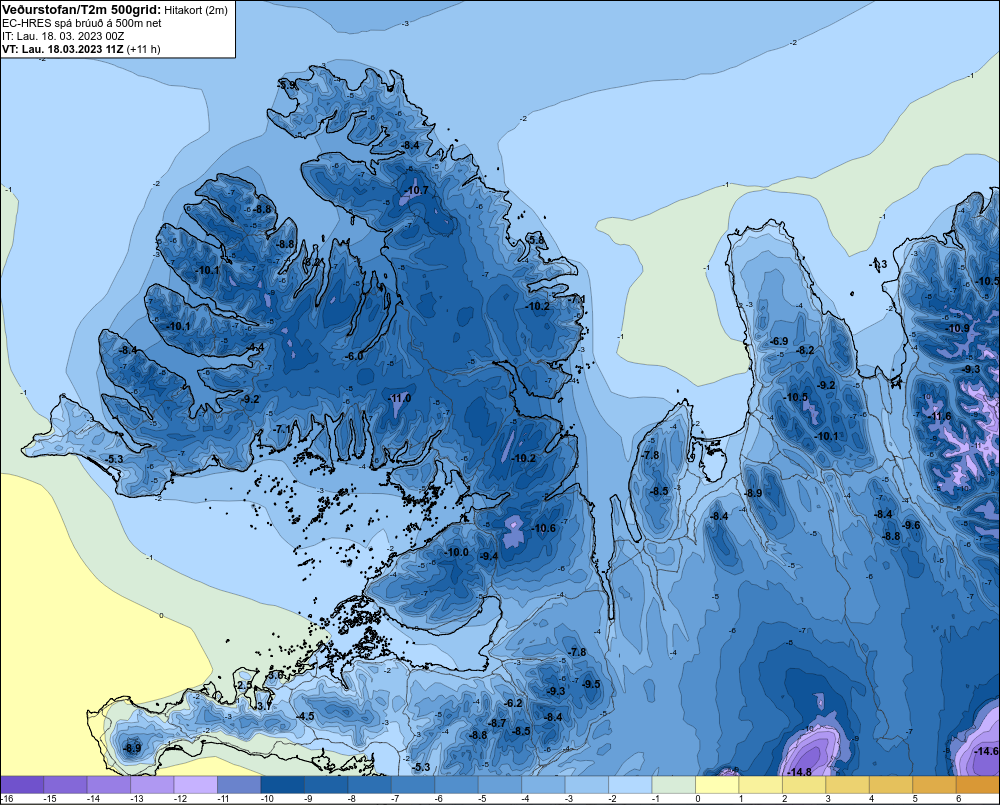Click the -10.0 temperature label

pos(457,552)
